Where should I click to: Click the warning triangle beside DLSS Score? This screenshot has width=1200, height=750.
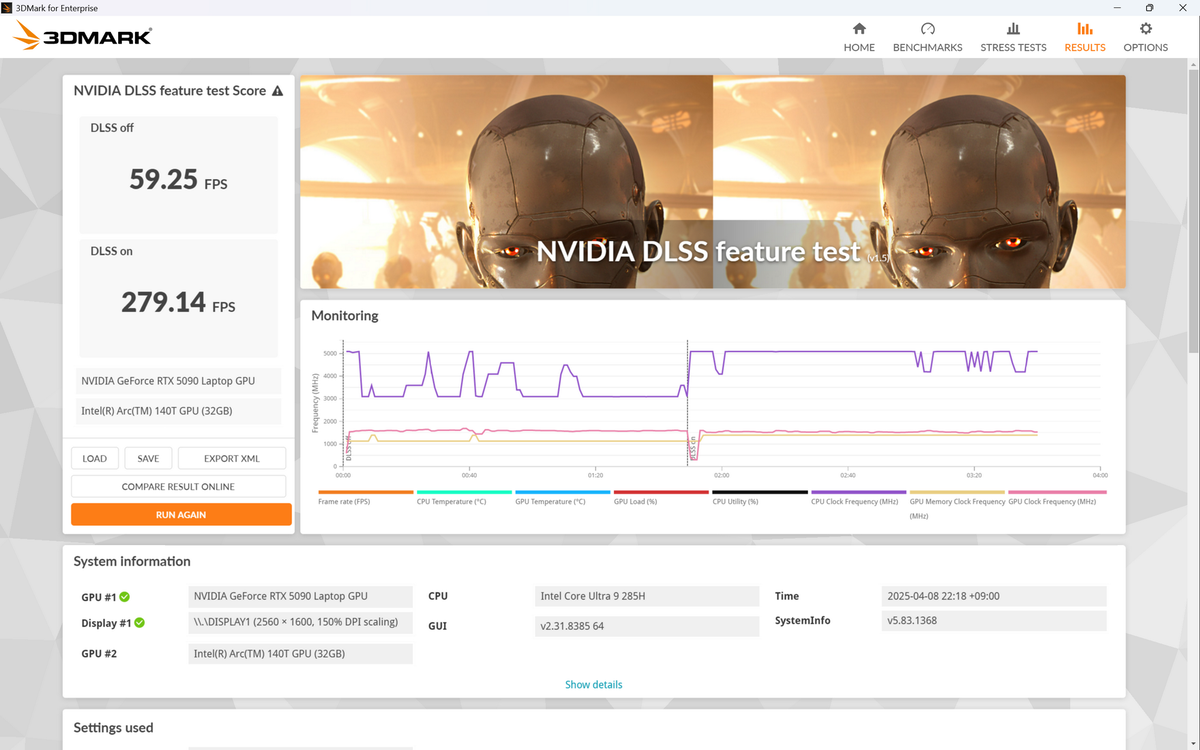[x=277, y=91]
